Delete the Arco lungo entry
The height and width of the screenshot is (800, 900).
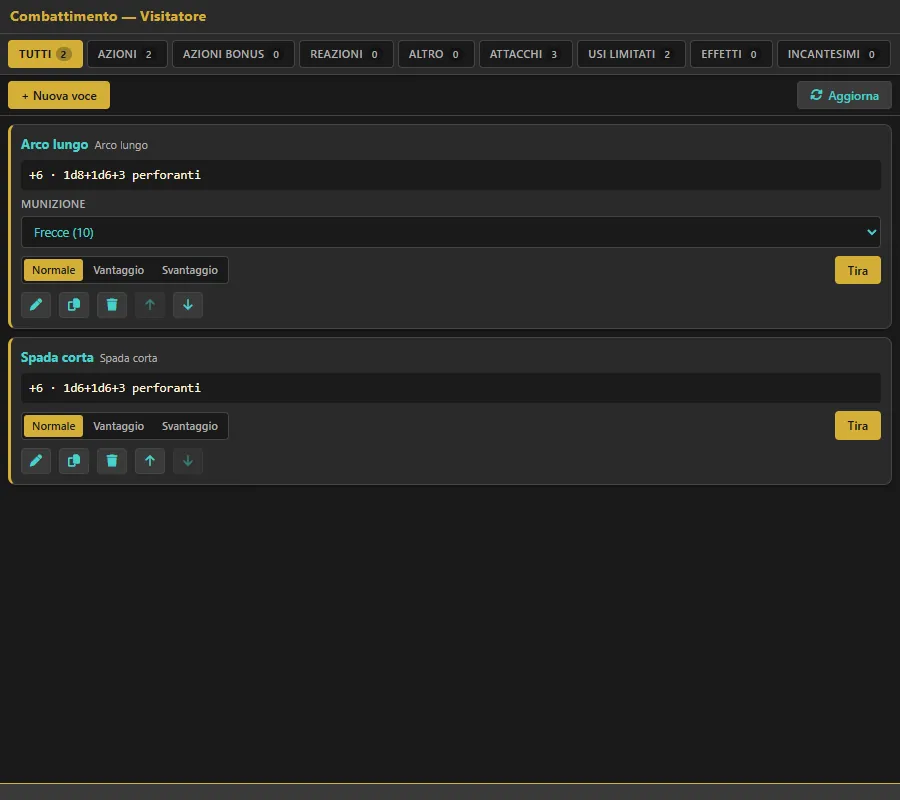point(112,305)
